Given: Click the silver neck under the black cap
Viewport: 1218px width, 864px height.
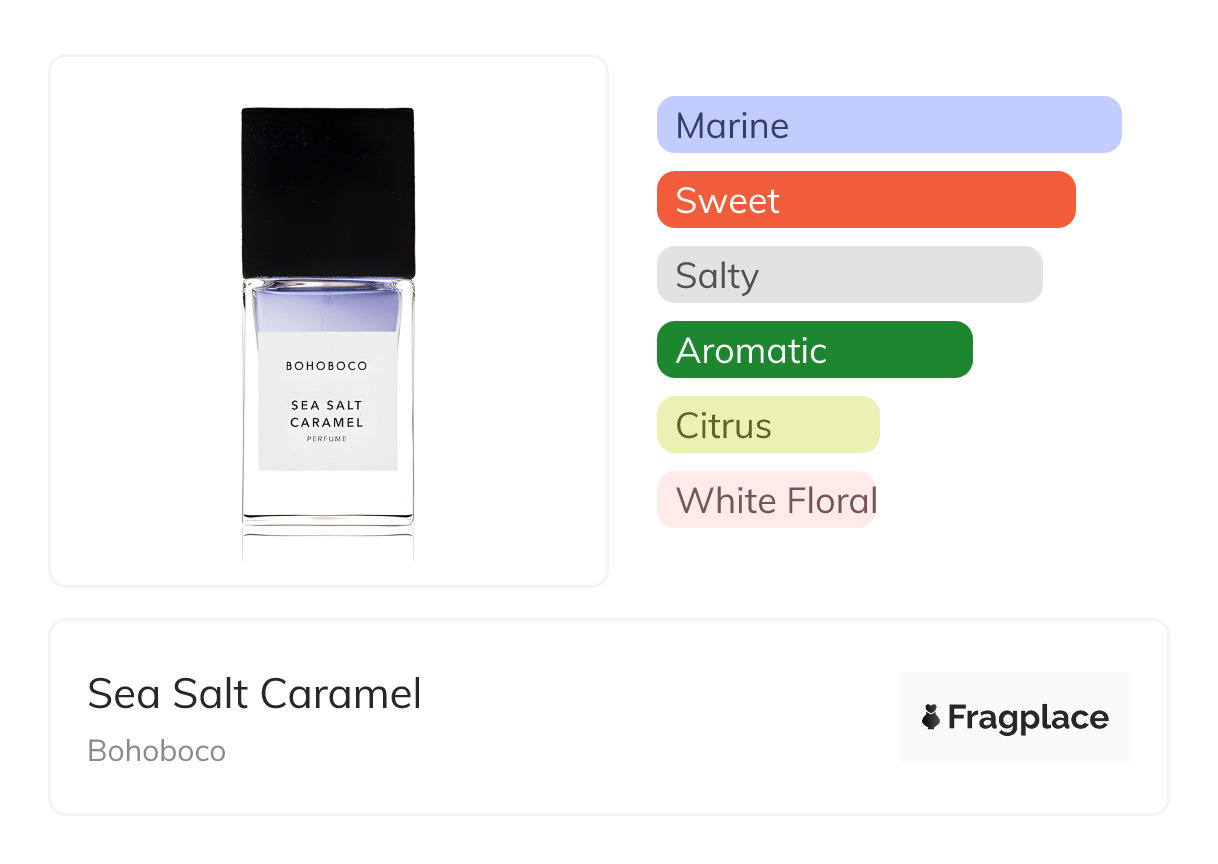Looking at the screenshot, I should [x=327, y=284].
